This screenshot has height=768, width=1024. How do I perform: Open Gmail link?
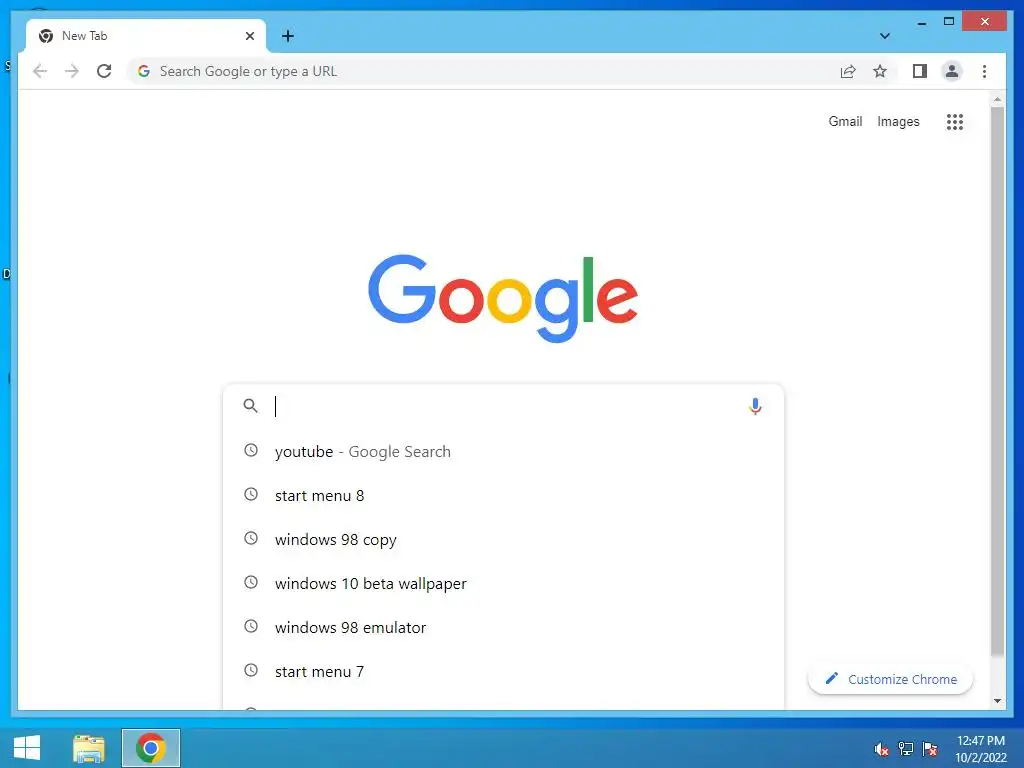coord(845,121)
